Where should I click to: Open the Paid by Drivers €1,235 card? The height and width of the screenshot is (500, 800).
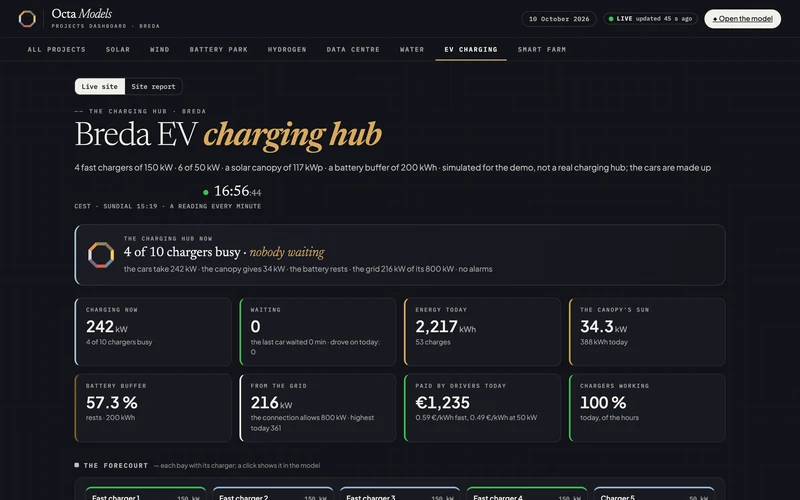[x=483, y=408]
